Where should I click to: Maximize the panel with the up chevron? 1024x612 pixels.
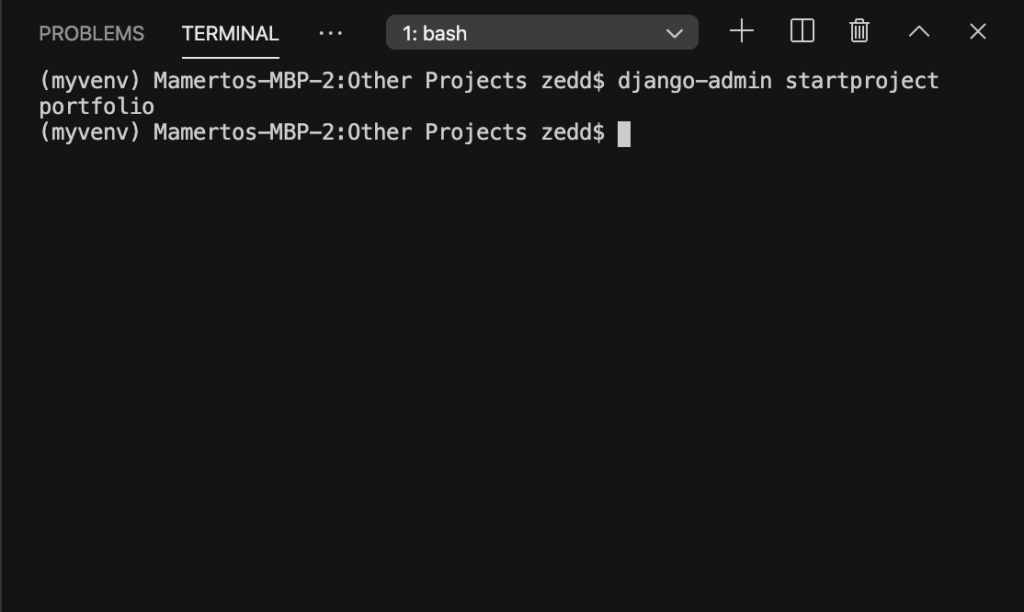point(919,31)
